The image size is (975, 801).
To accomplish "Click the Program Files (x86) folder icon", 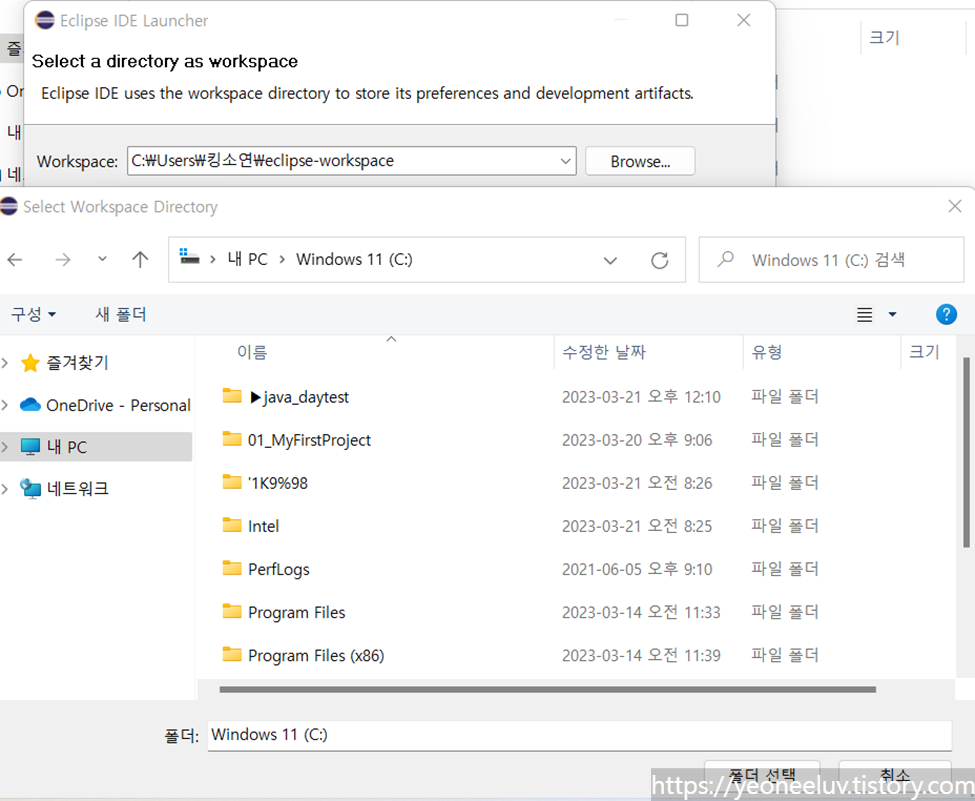I will pyautogui.click(x=232, y=654).
